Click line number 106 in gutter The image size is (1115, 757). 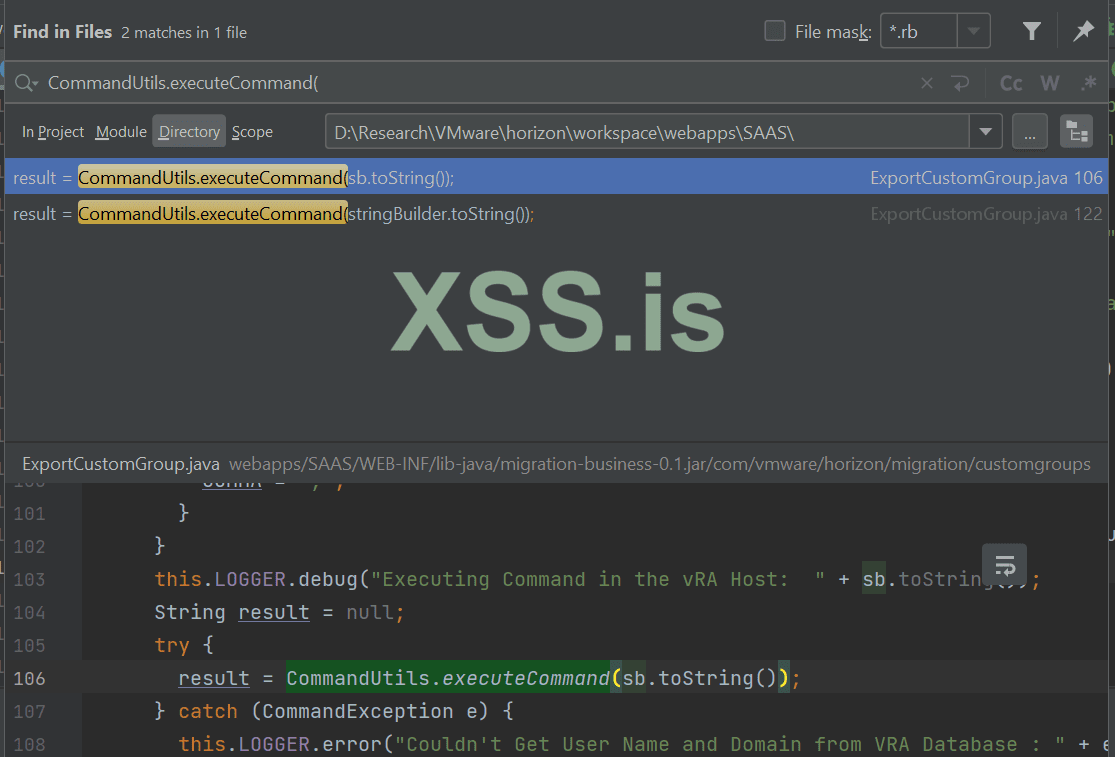[x=29, y=679]
